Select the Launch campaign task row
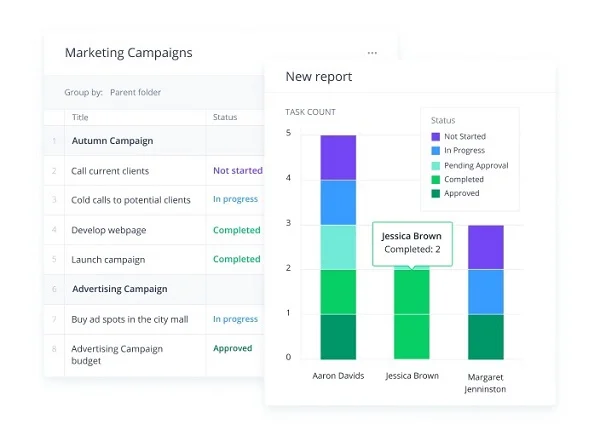The image size is (600, 436). 108,260
